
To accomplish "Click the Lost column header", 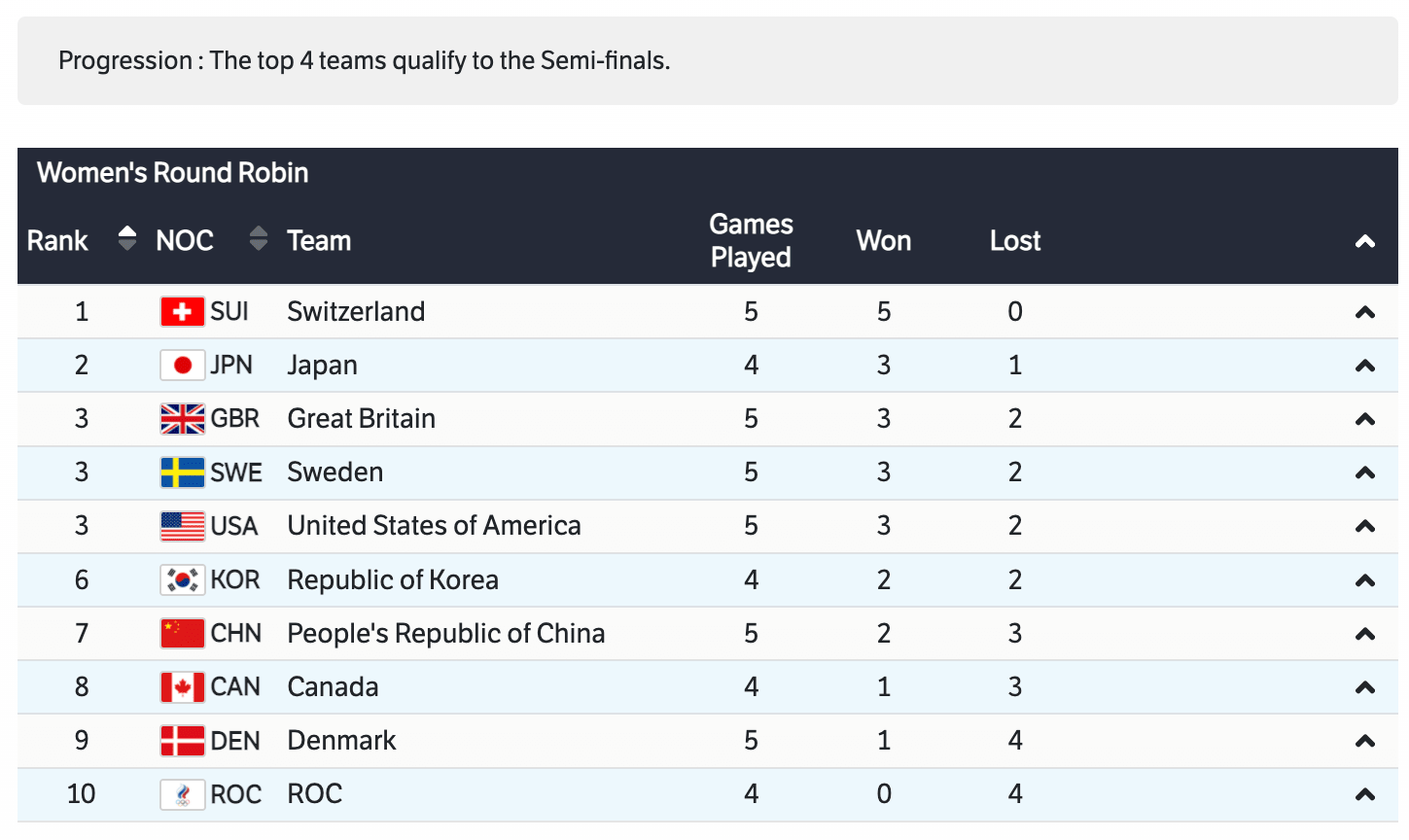I will pyautogui.click(x=1014, y=241).
